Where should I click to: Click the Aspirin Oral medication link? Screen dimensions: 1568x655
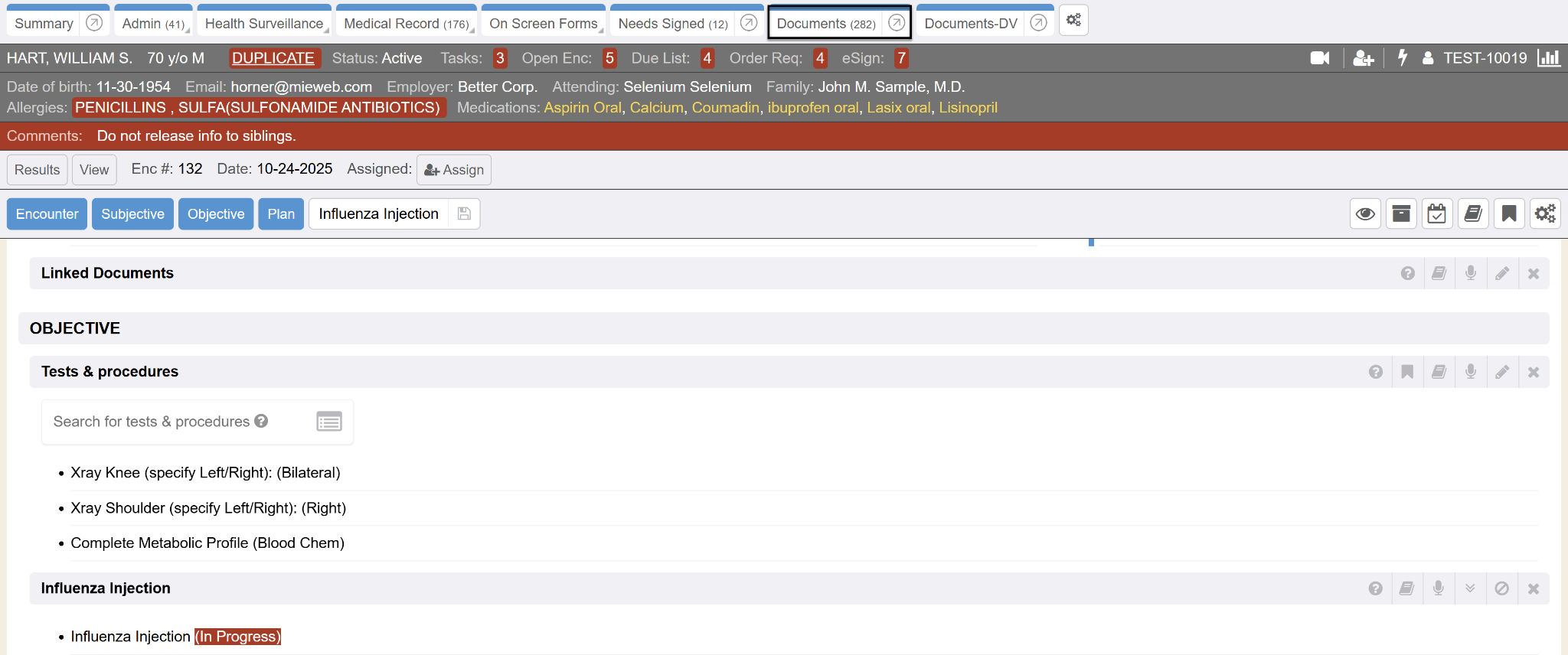coord(582,108)
